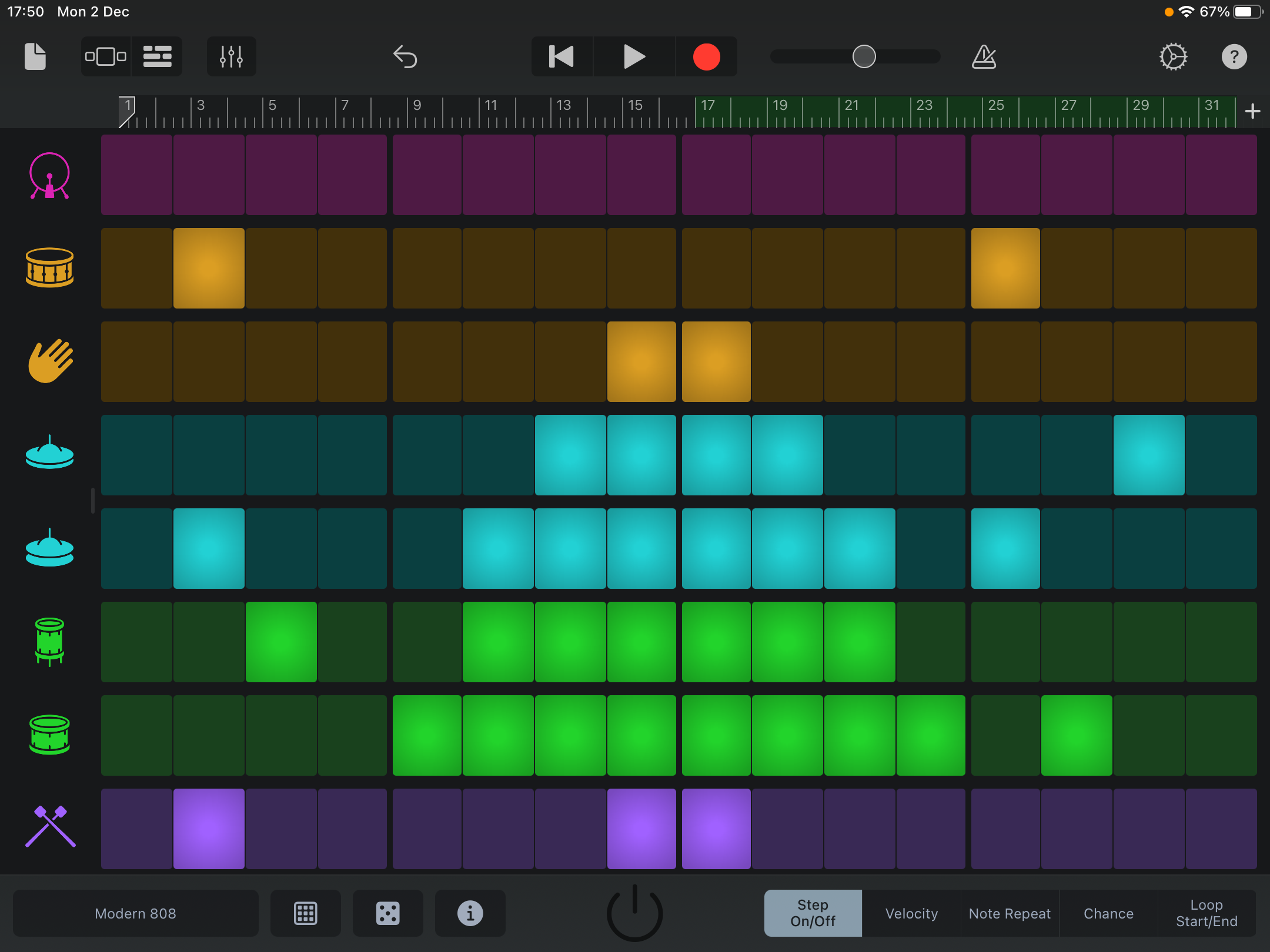Tap the kick drum row icon
The height and width of the screenshot is (952, 1270).
[x=49, y=175]
